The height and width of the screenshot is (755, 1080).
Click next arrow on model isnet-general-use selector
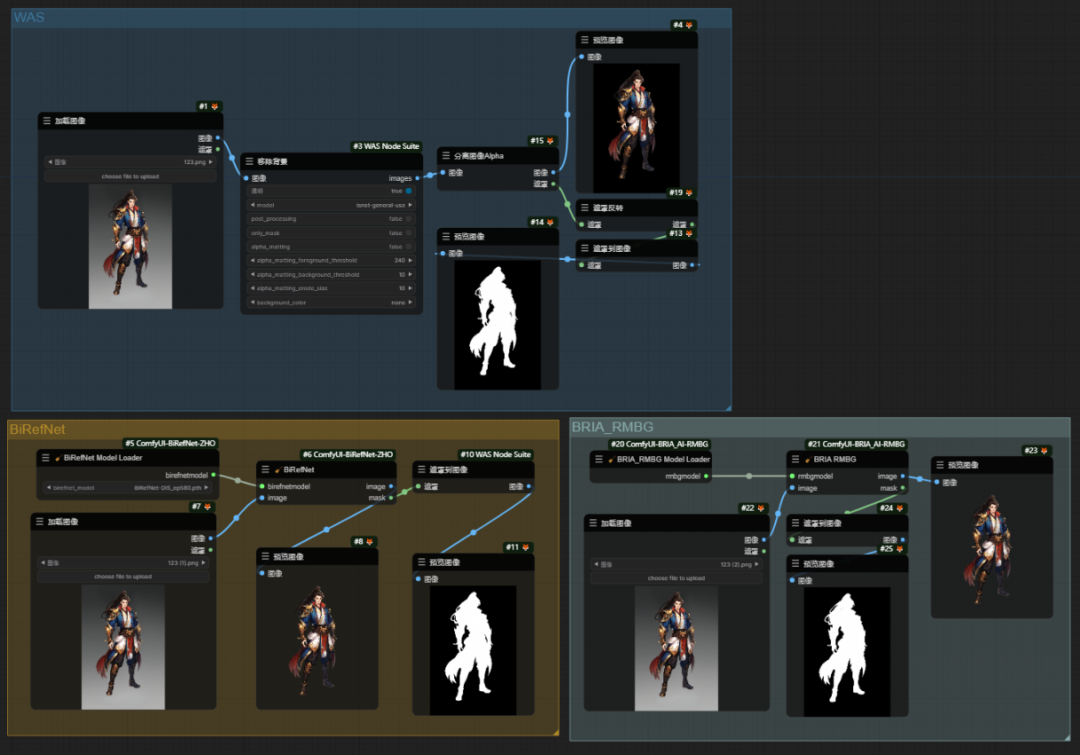(x=411, y=205)
